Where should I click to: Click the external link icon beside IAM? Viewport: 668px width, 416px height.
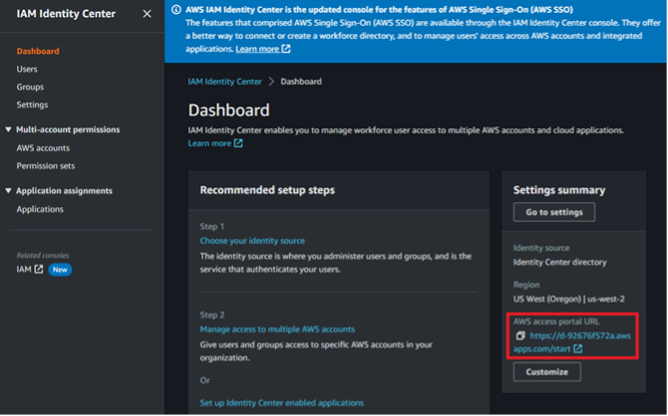pos(39,269)
